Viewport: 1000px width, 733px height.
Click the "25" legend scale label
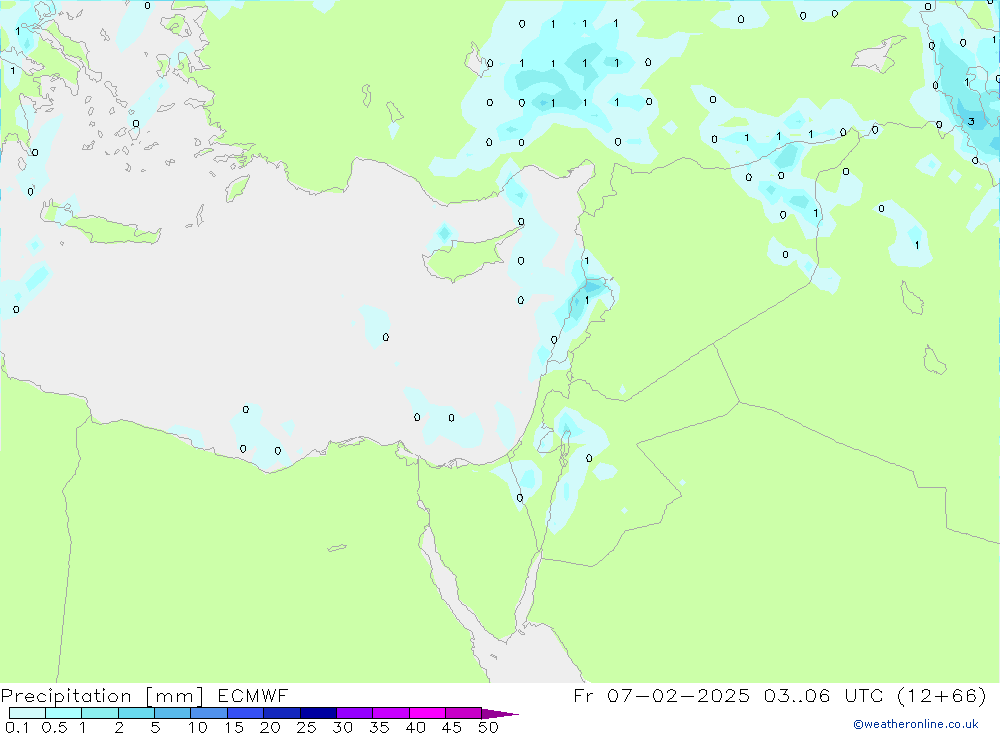point(306,727)
